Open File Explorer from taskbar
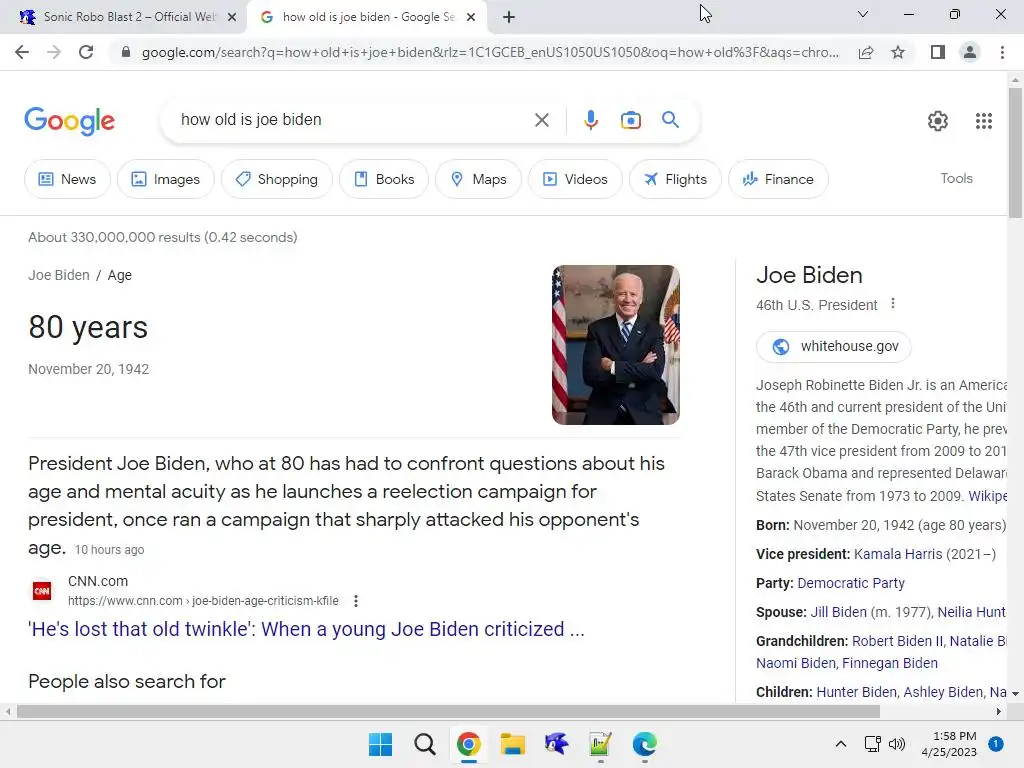This screenshot has width=1024, height=768. click(513, 744)
